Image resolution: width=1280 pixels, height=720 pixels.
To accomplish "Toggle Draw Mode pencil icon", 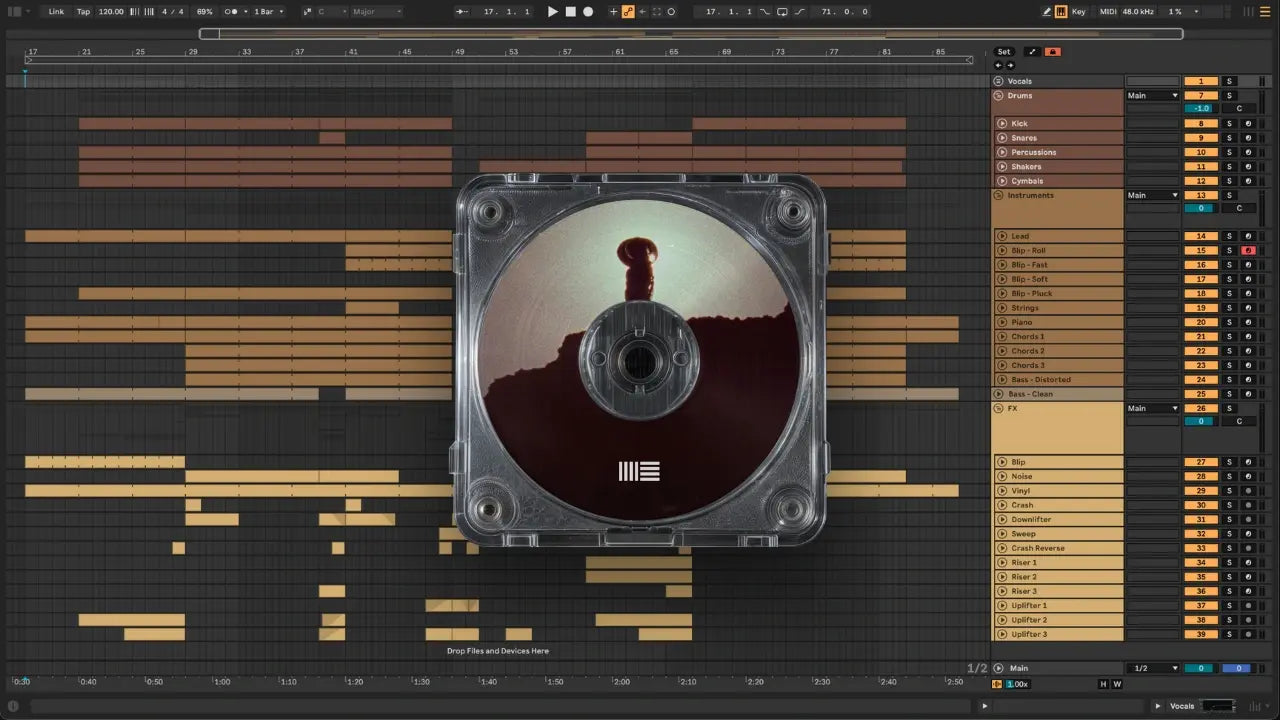I will click(1047, 12).
